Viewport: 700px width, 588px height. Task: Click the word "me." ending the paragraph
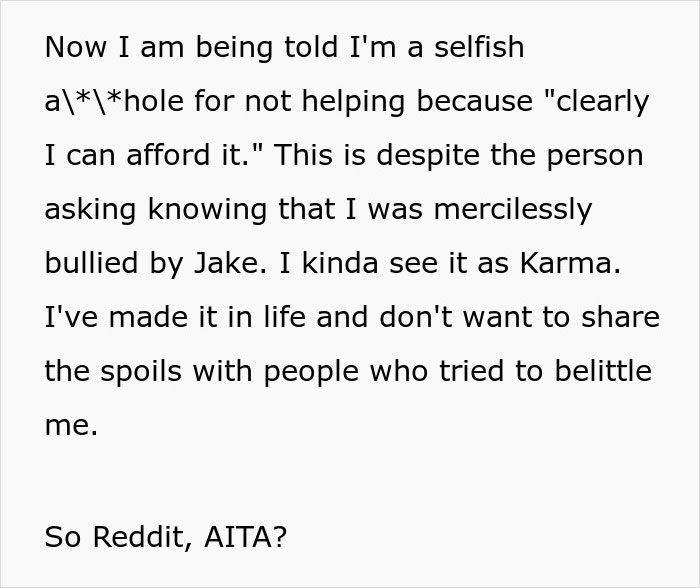71,425
